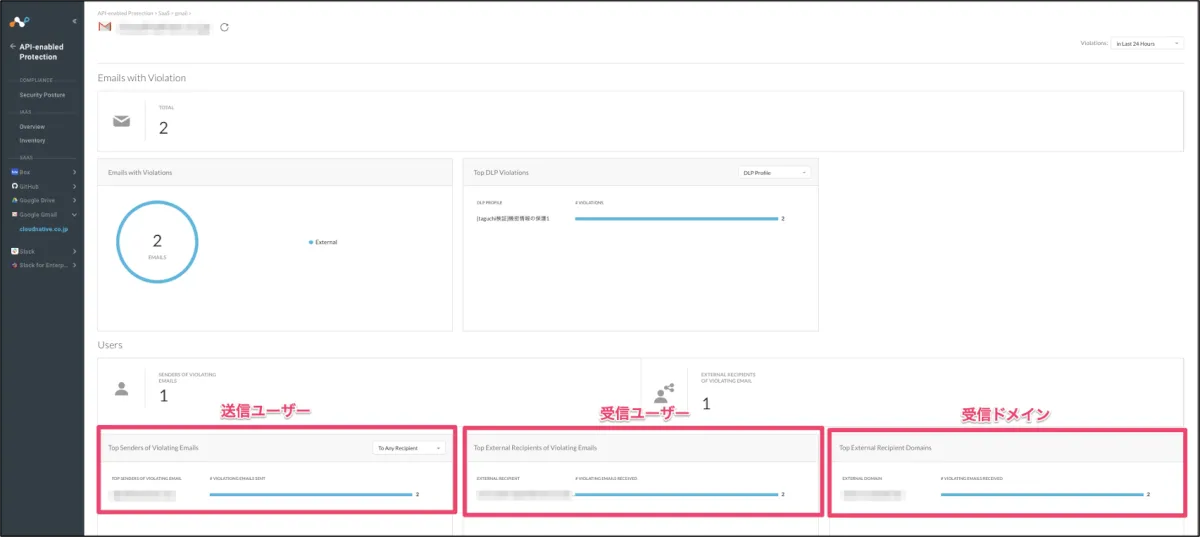Click the API-enabled Protection breadcrumb link

(x=123, y=13)
